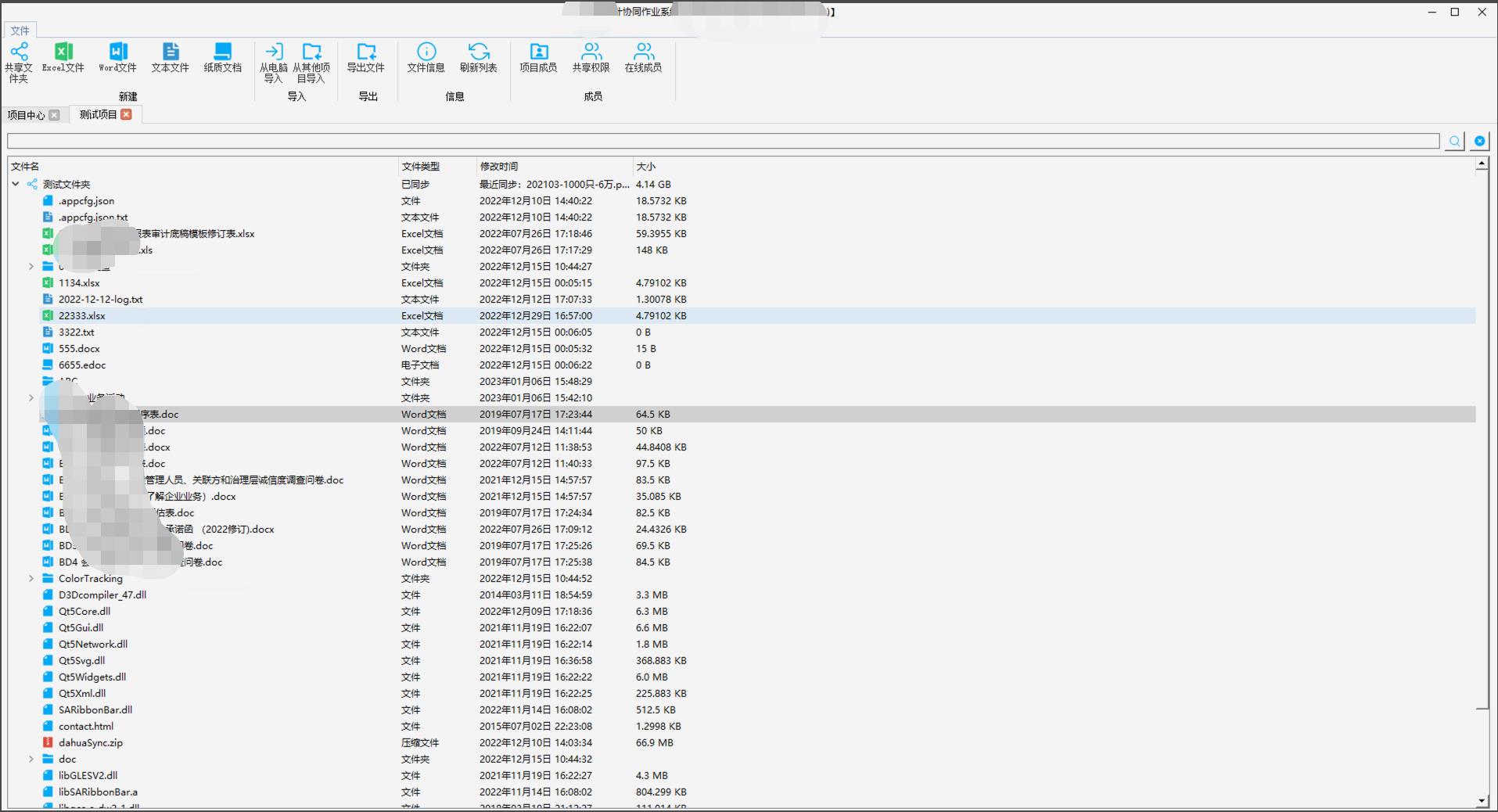Open 文件信息 file info

click(426, 59)
